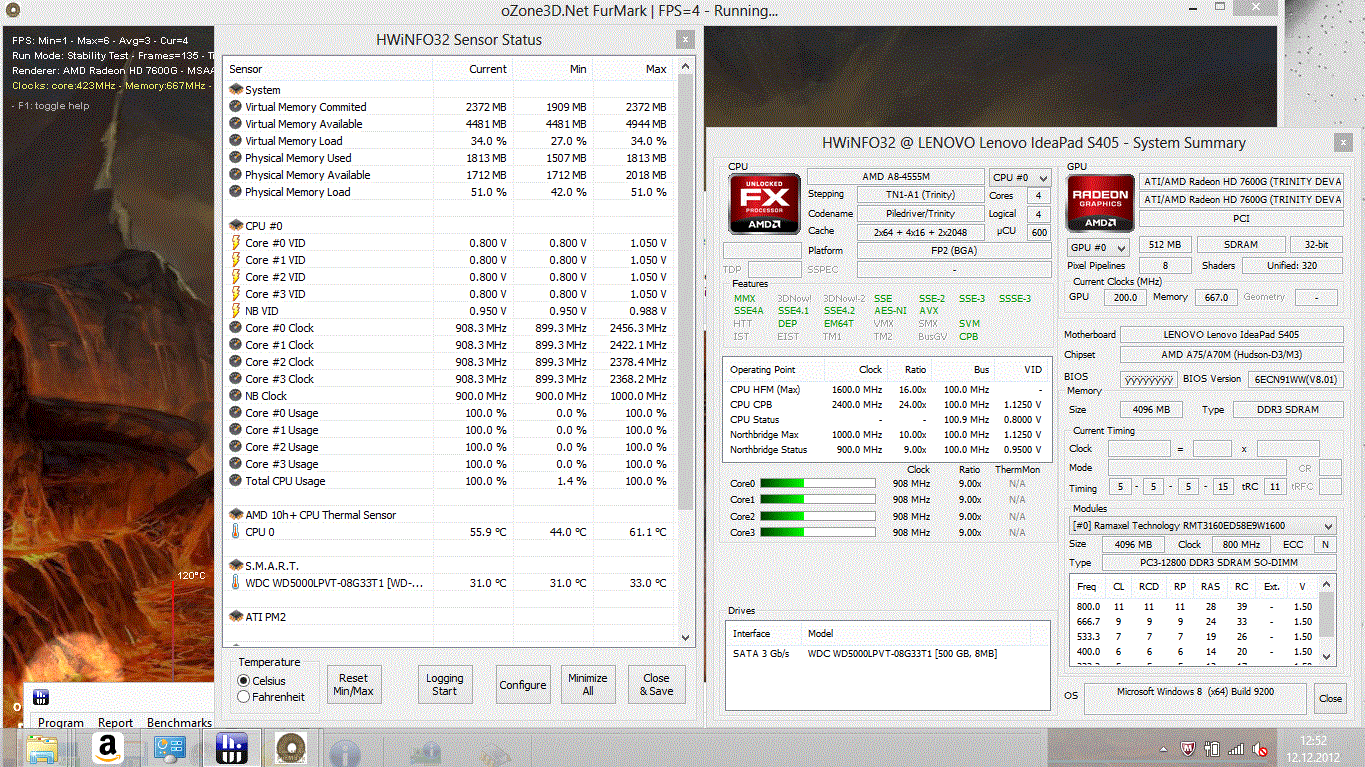Click the Max column header

[634, 69]
